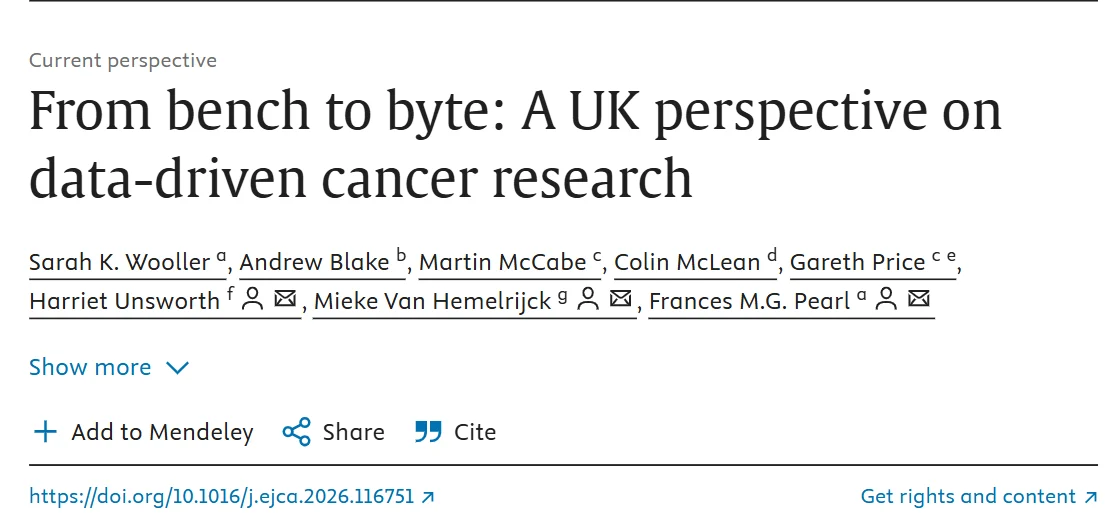The image size is (1110, 522).
Task: Click the Share network icon
Action: pyautogui.click(x=297, y=432)
